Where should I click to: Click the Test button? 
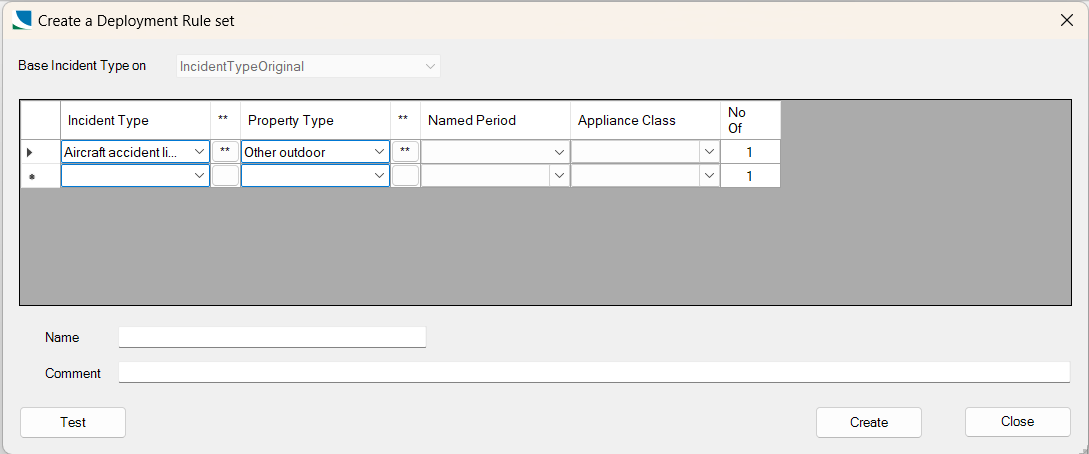point(73,422)
